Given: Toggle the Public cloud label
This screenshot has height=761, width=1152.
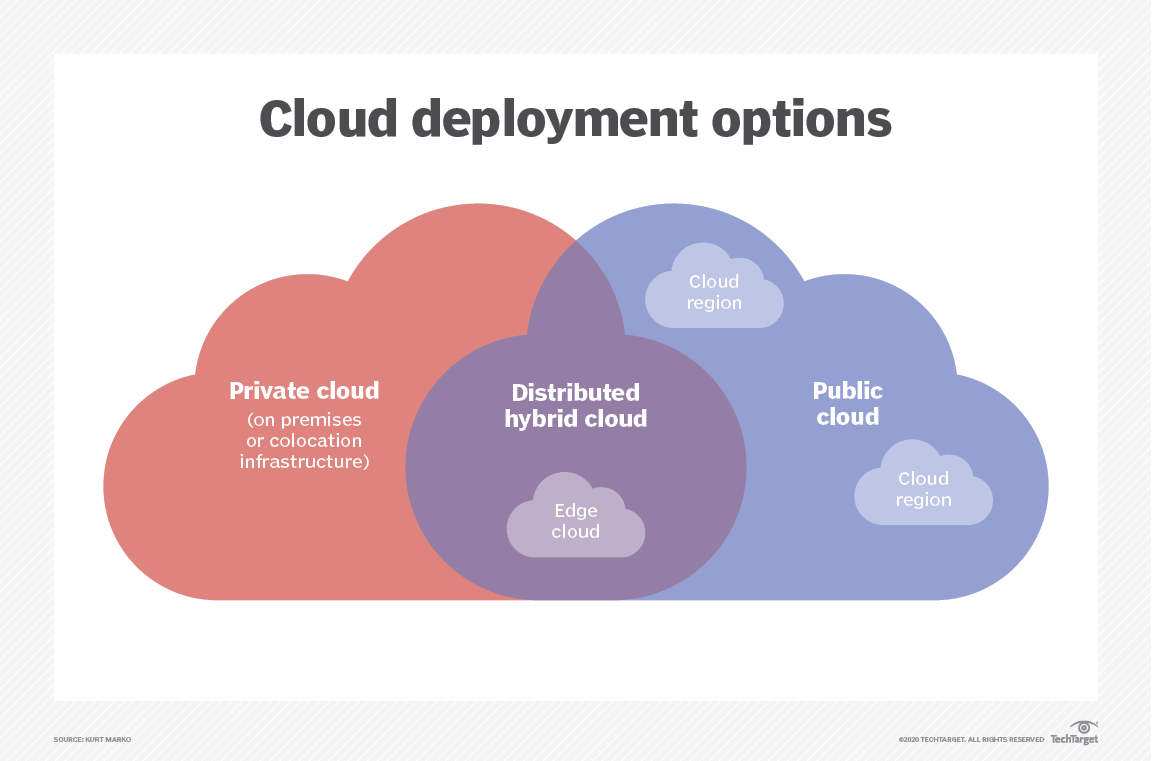Looking at the screenshot, I should pos(847,403).
